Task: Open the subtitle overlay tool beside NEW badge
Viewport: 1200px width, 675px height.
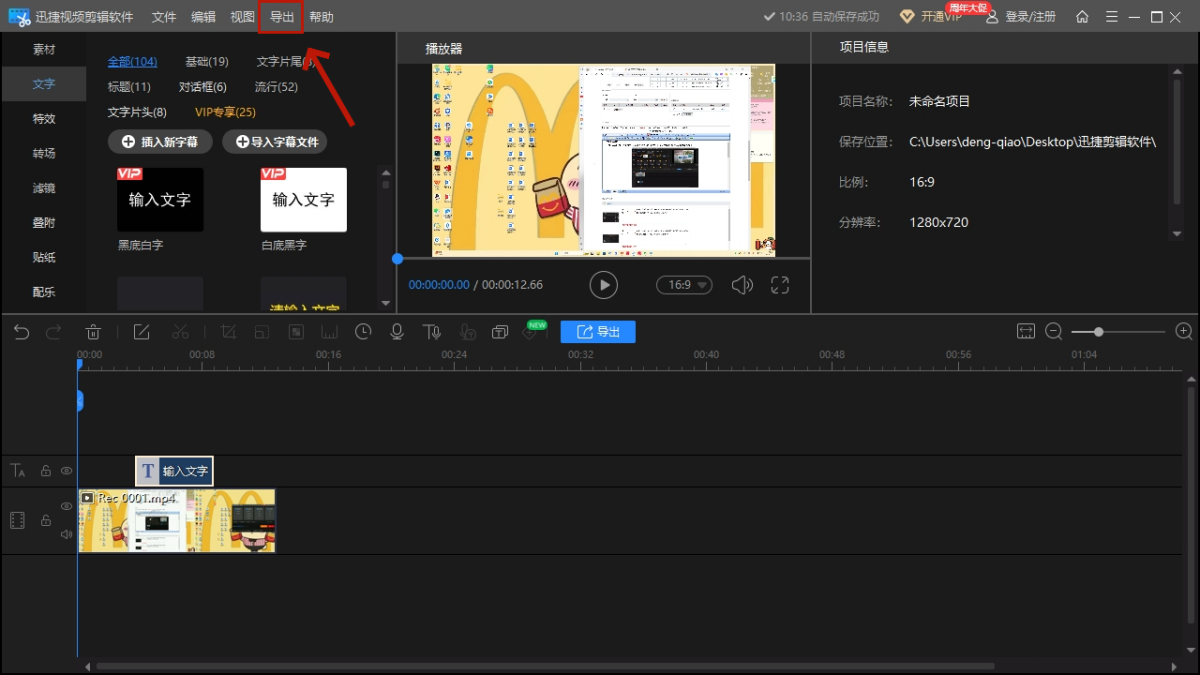Action: pyautogui.click(x=499, y=332)
